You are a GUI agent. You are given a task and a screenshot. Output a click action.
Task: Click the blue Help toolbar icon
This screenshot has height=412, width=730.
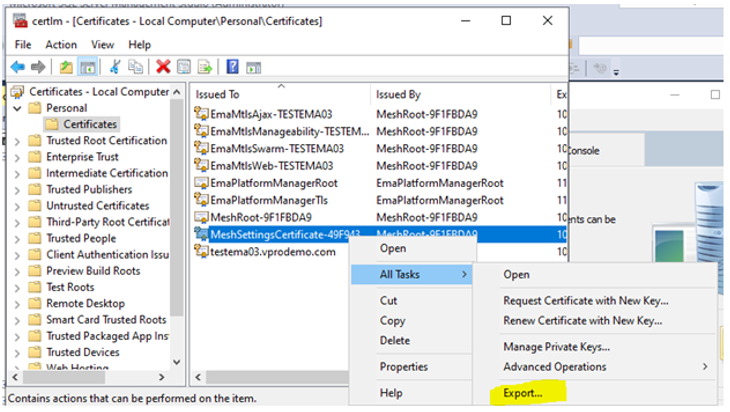pos(232,67)
